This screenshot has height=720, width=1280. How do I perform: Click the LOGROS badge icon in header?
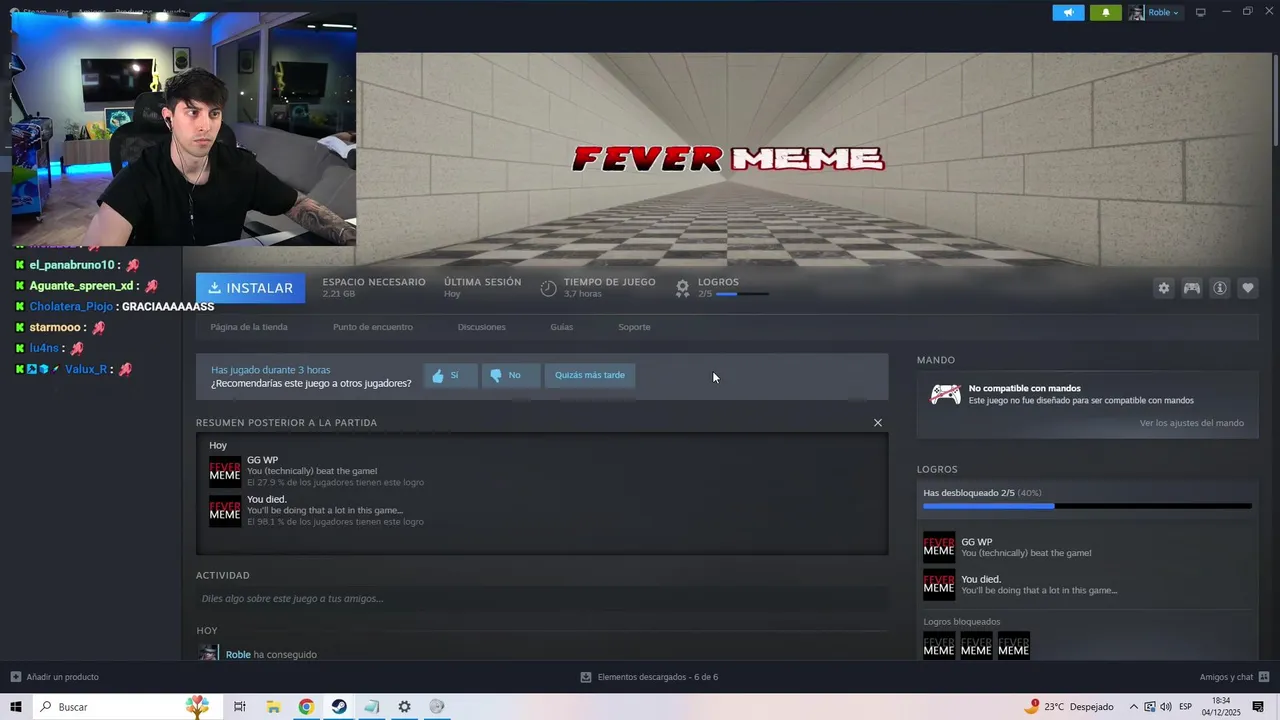(682, 288)
